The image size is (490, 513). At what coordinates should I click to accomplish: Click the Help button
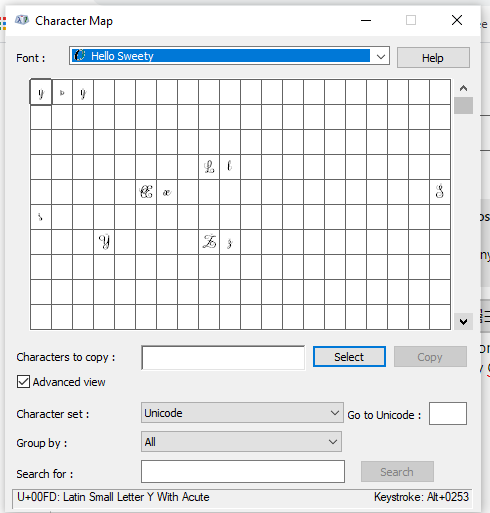(433, 58)
